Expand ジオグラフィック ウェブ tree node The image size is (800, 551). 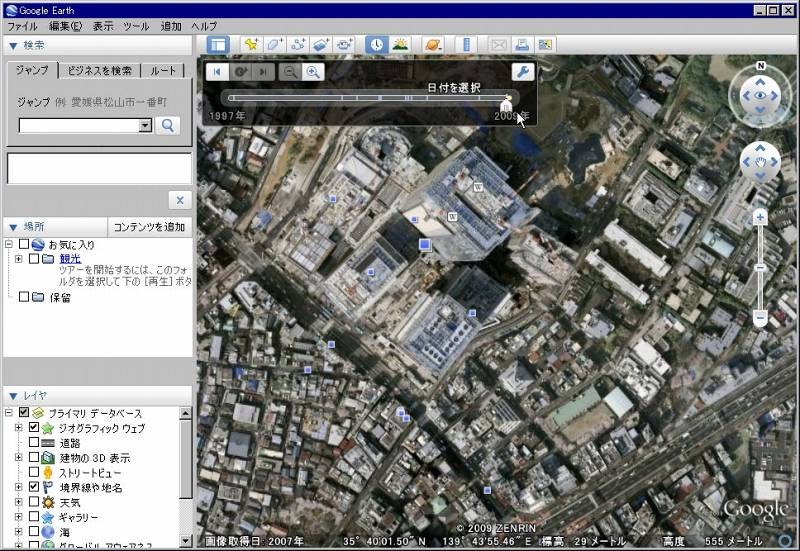[x=19, y=428]
